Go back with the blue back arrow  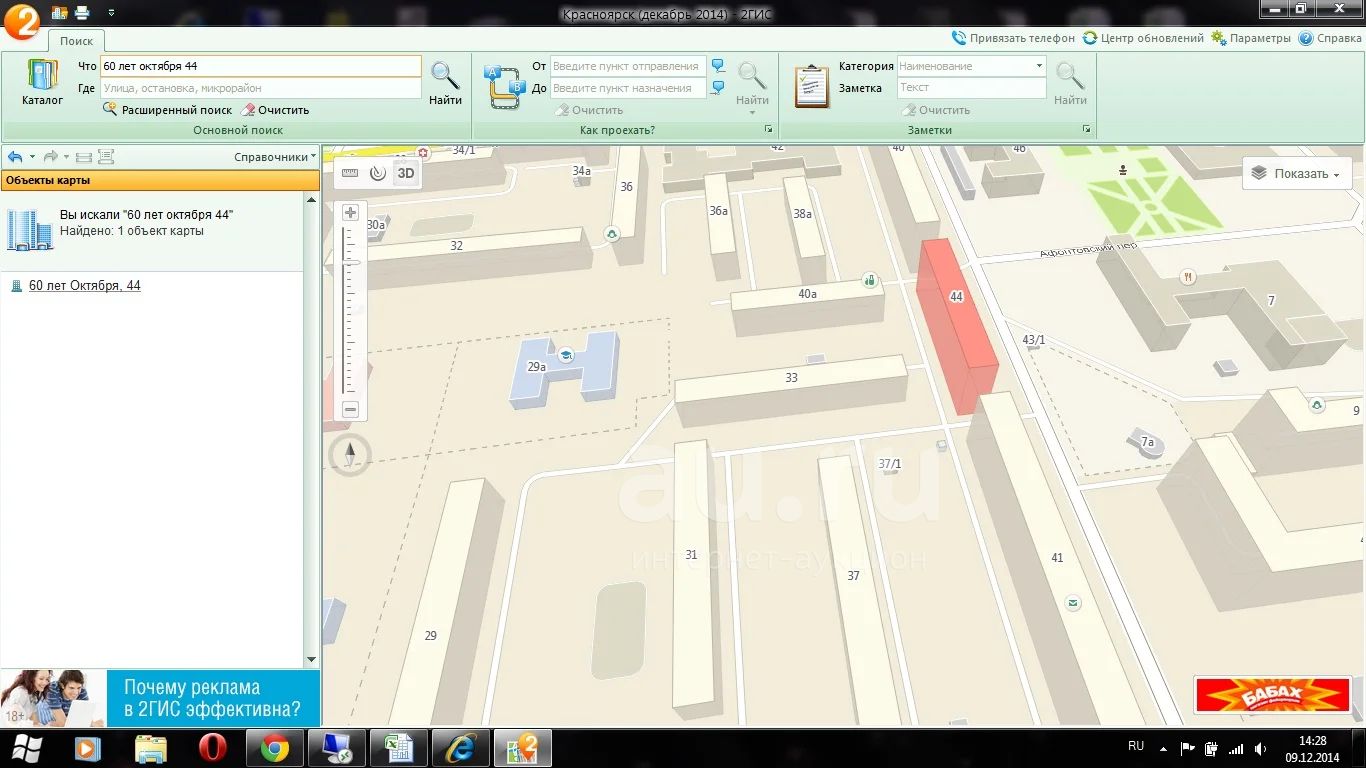tap(15, 157)
